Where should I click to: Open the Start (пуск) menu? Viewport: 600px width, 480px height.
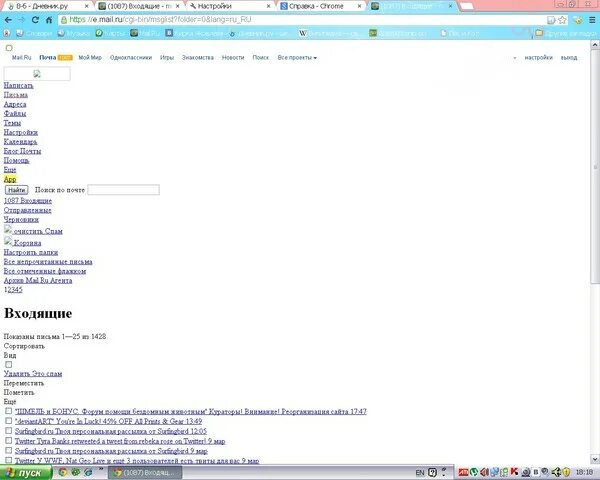[26, 473]
